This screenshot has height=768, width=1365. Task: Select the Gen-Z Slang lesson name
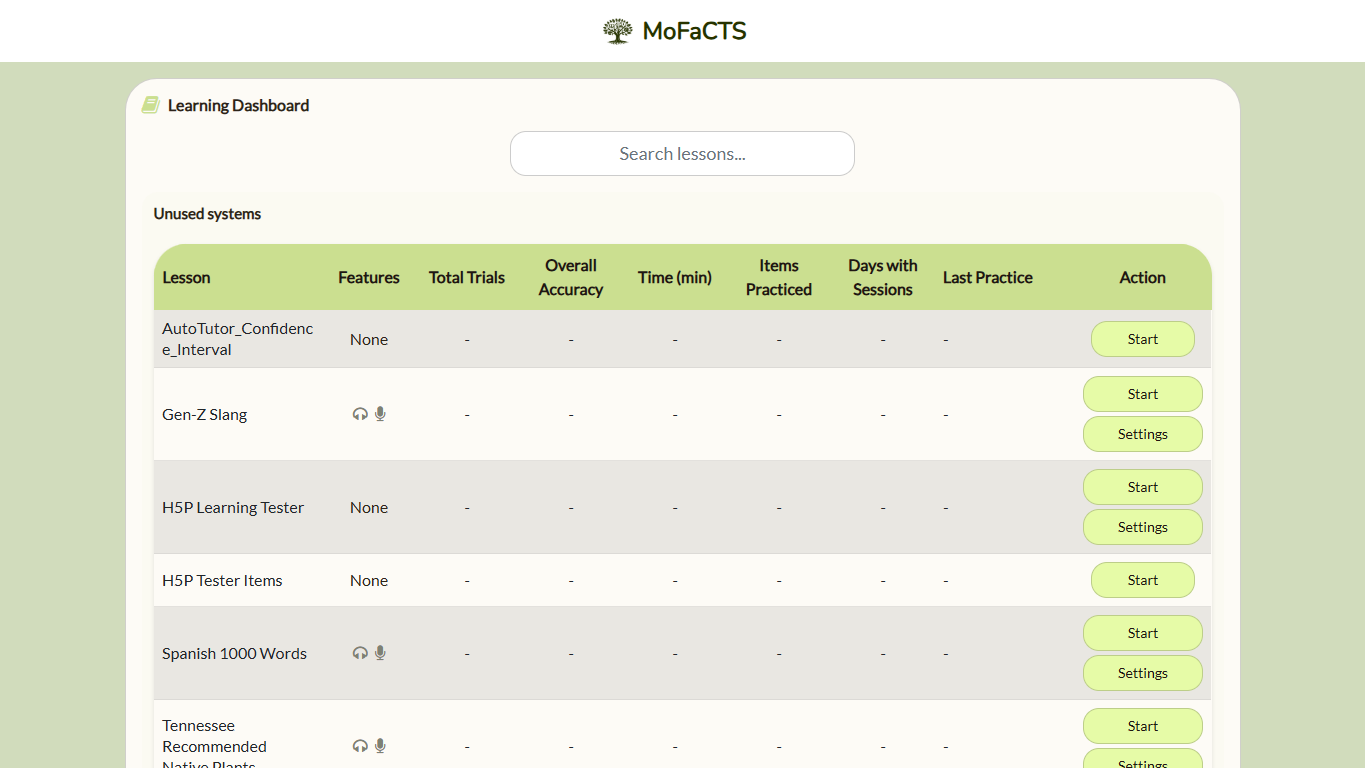205,414
